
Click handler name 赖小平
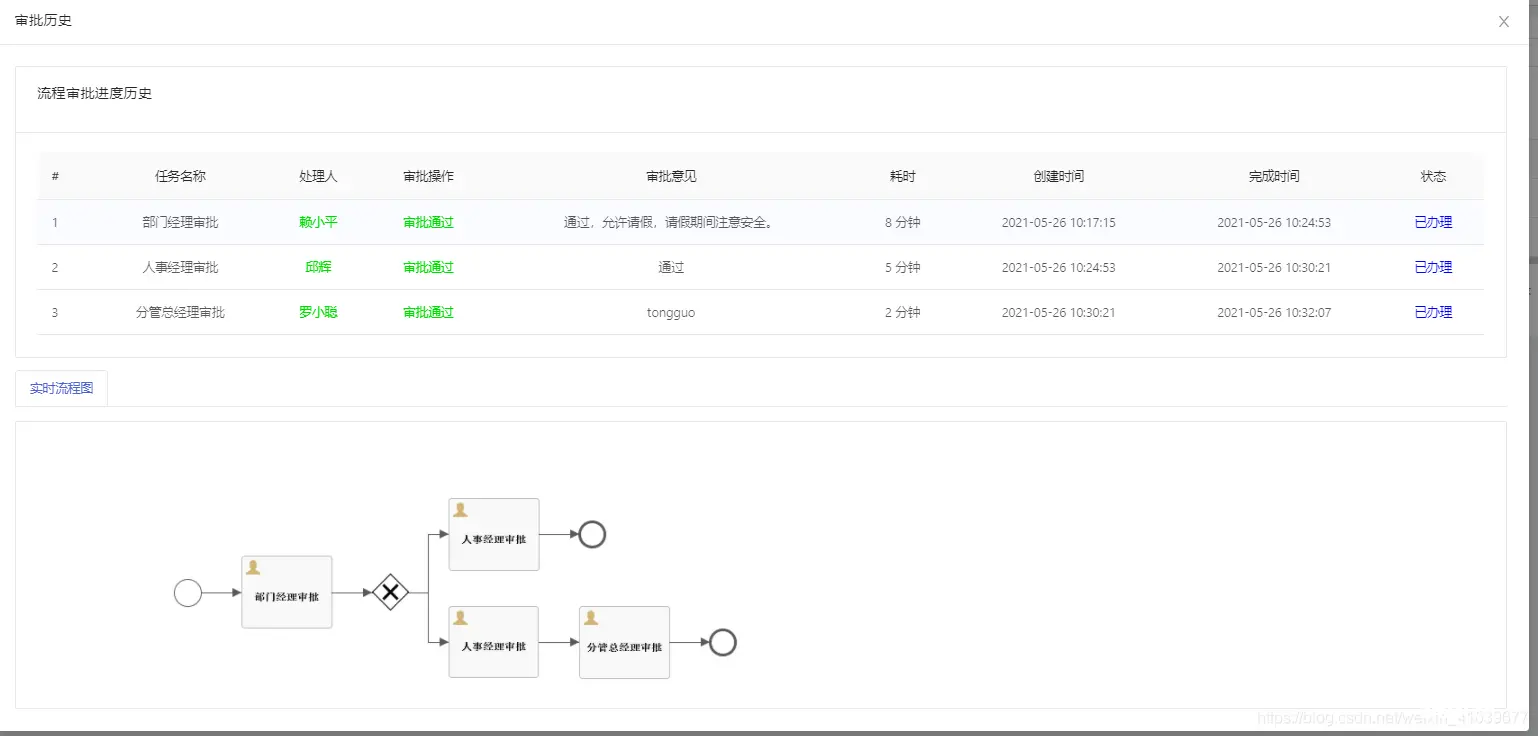(x=318, y=222)
